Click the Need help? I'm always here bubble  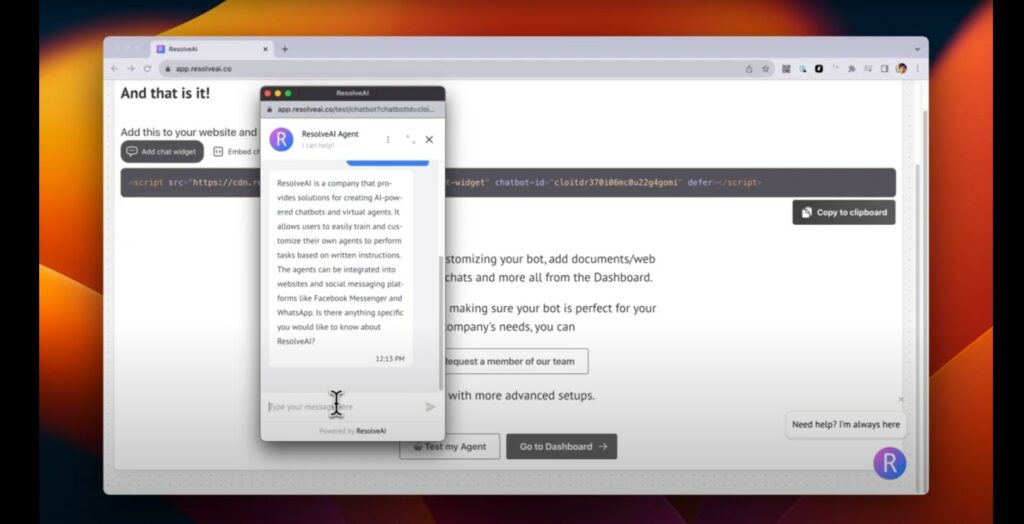846,425
